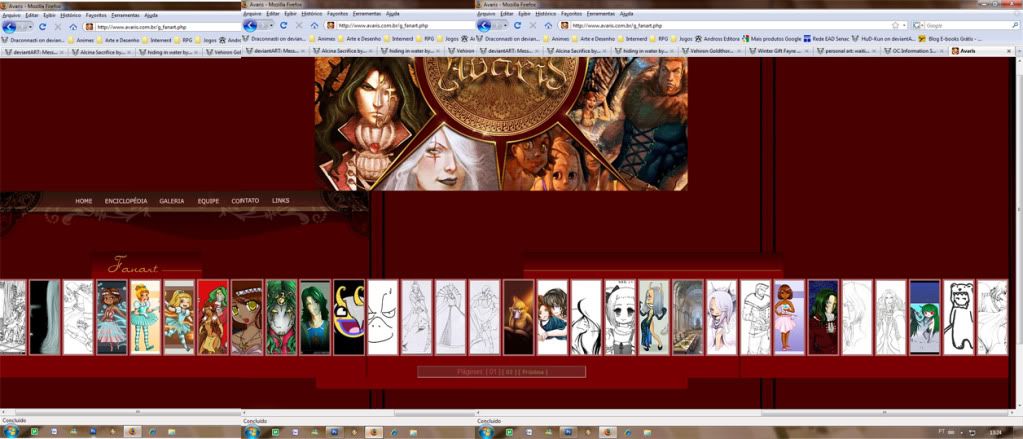Go back in the right Firefox window
This screenshot has height=439, width=1023.
tap(483, 26)
